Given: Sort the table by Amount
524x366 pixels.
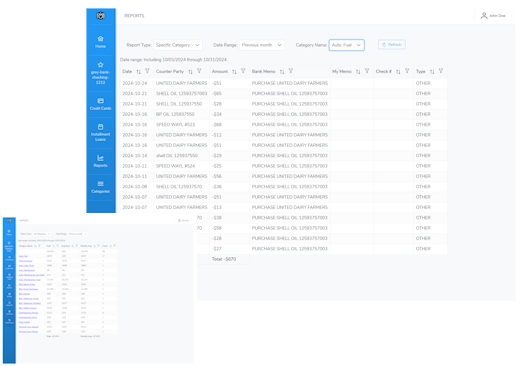Looking at the screenshot, I should pyautogui.click(x=234, y=72).
